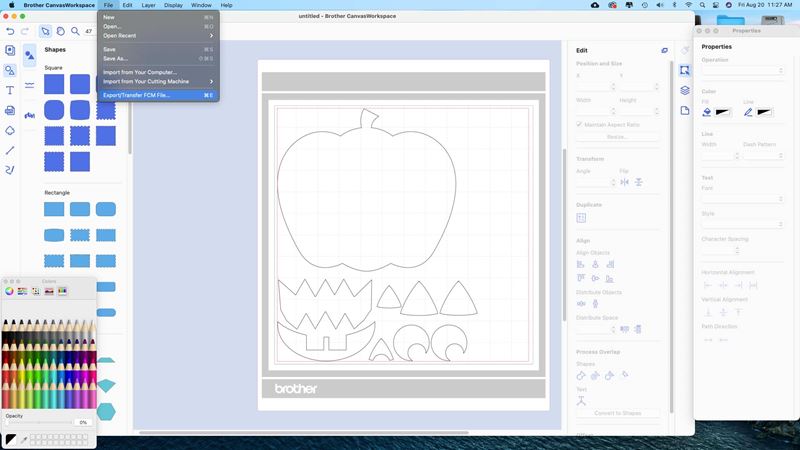Click the magnifier zoom icon
The width and height of the screenshot is (800, 450).
(75, 31)
